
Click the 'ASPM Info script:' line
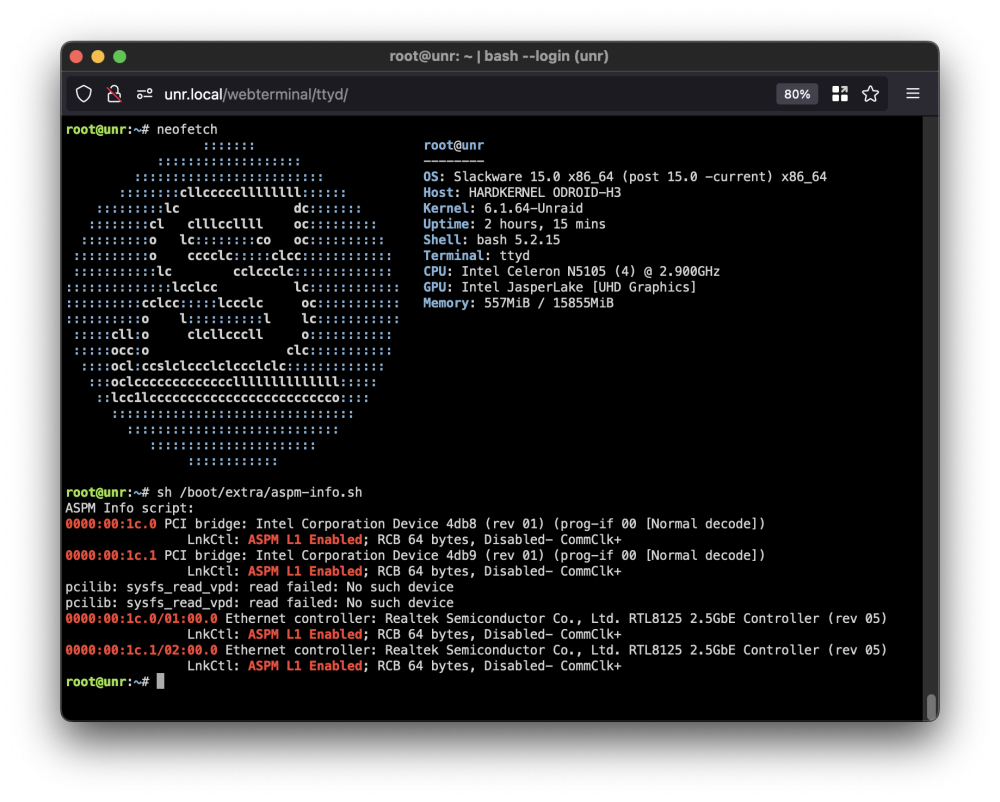[129, 508]
